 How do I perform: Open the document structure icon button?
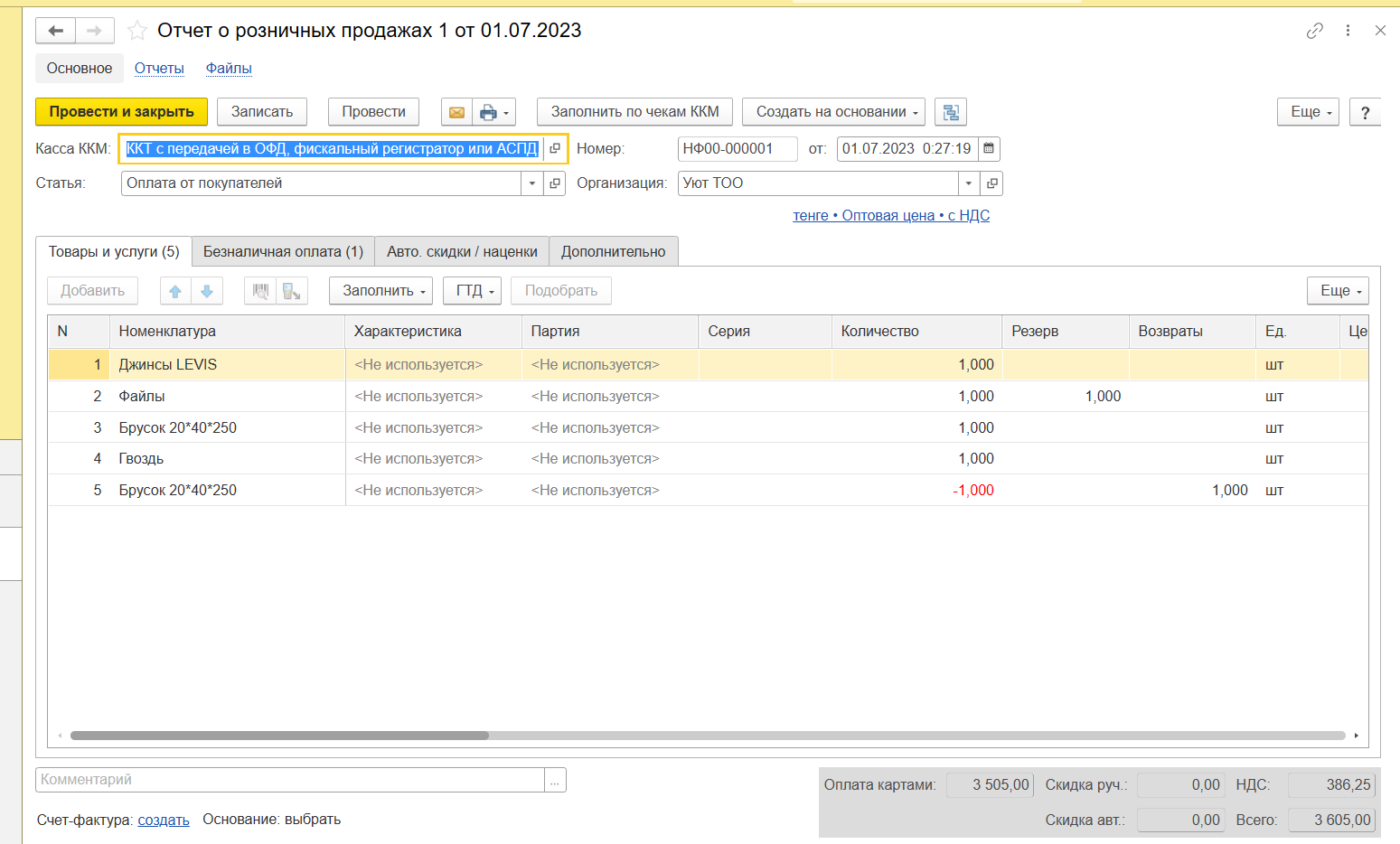(950, 112)
